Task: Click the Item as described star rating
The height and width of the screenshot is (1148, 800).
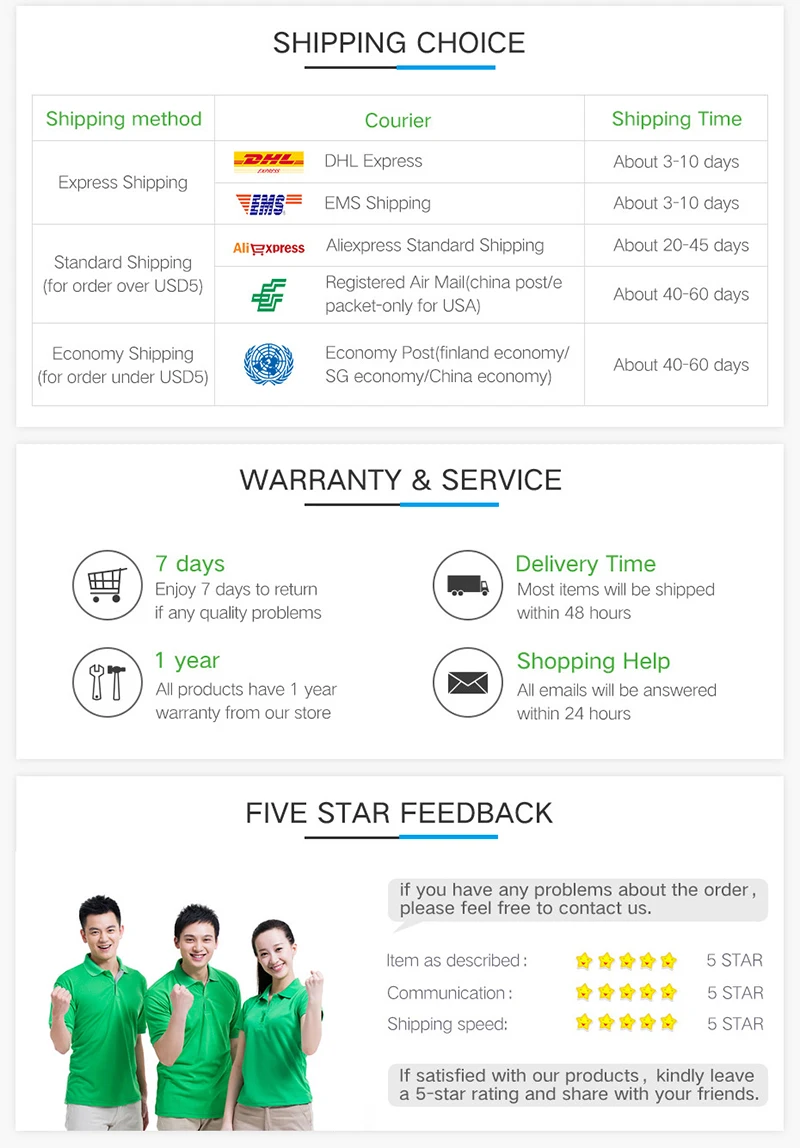Action: 626,961
